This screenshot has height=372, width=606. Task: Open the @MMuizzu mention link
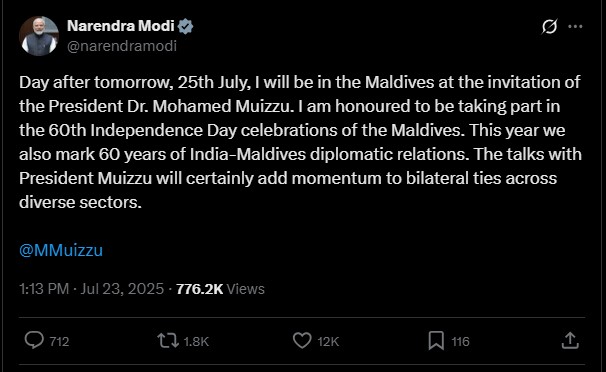click(61, 250)
